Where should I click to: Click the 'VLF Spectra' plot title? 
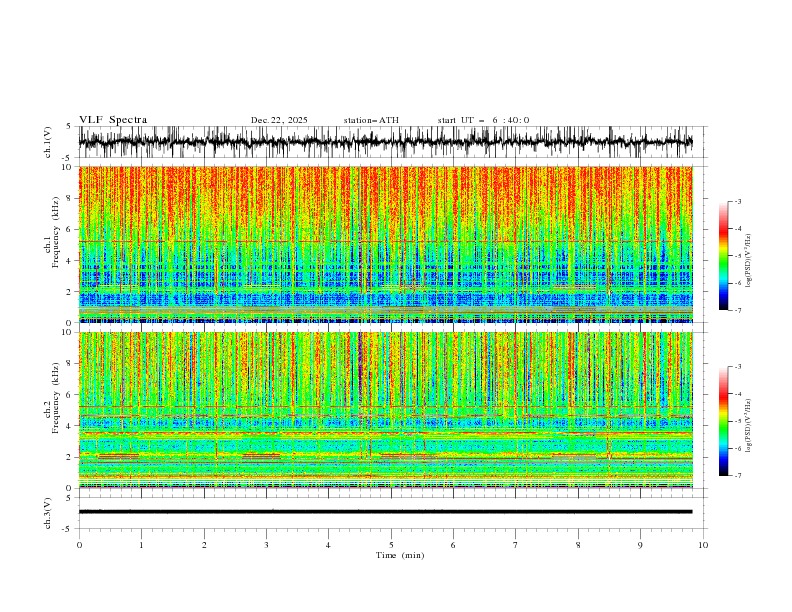pos(113,120)
